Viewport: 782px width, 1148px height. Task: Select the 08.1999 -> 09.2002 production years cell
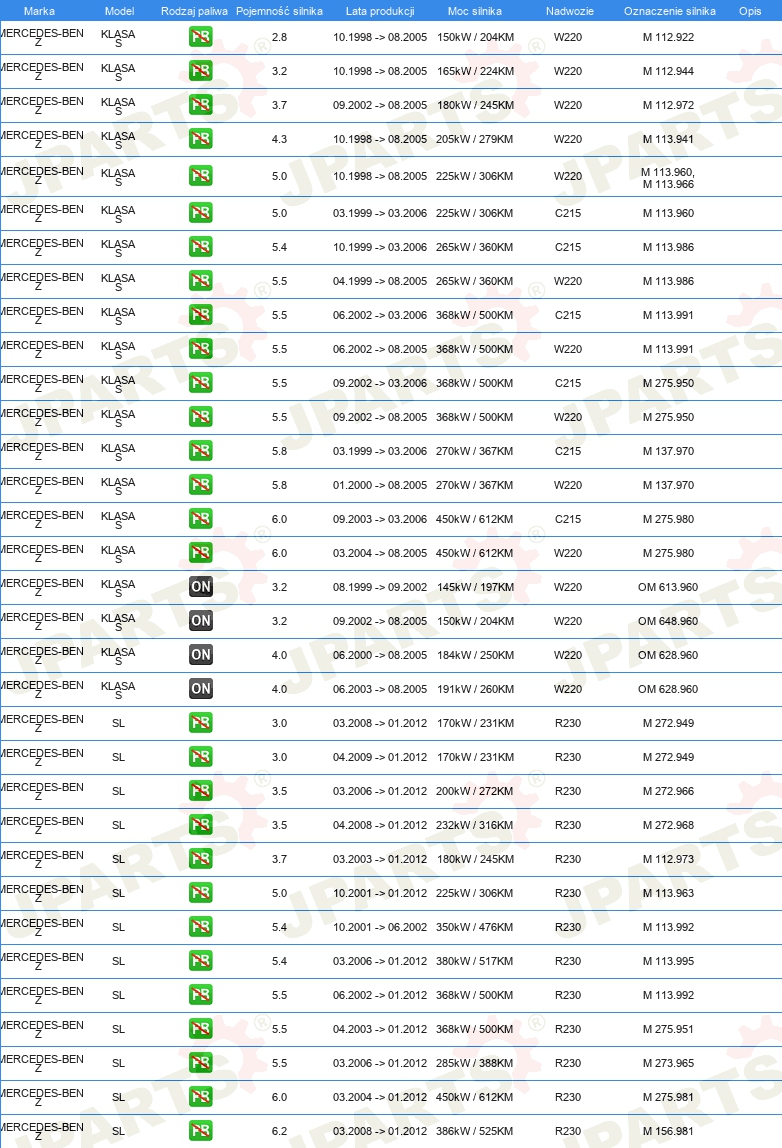pyautogui.click(x=380, y=587)
